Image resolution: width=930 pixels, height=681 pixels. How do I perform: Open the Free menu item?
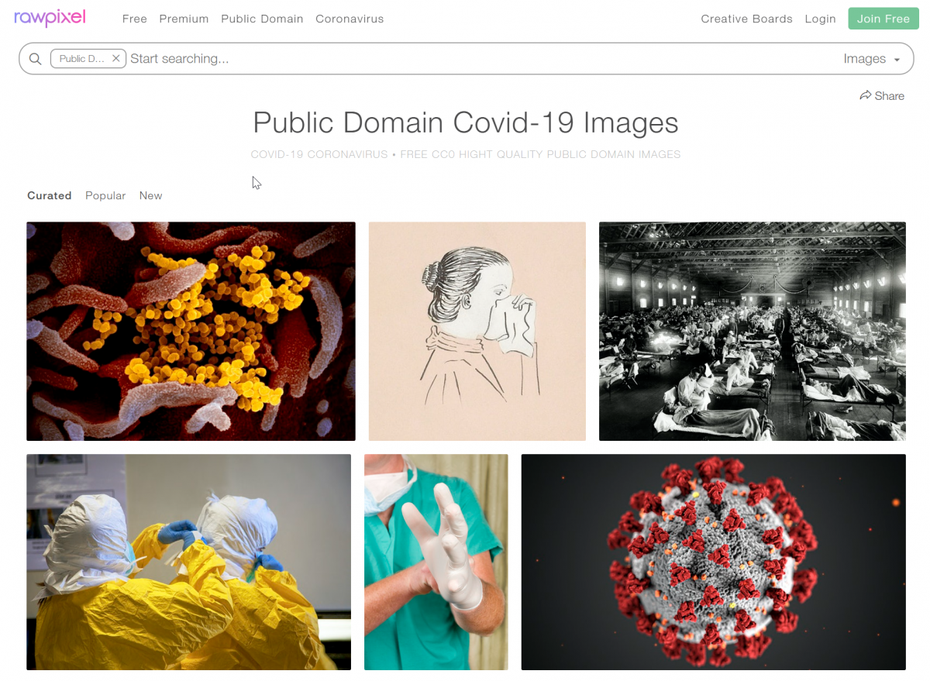[x=135, y=19]
